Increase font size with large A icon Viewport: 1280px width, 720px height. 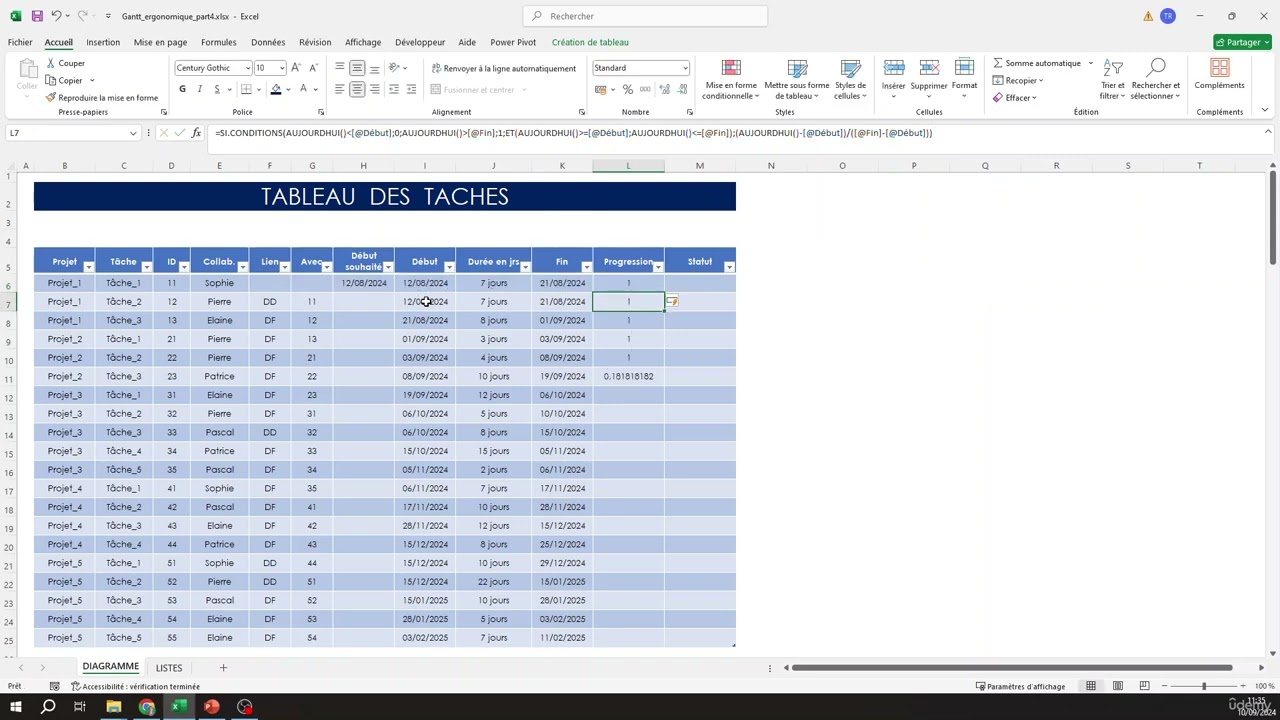point(296,68)
